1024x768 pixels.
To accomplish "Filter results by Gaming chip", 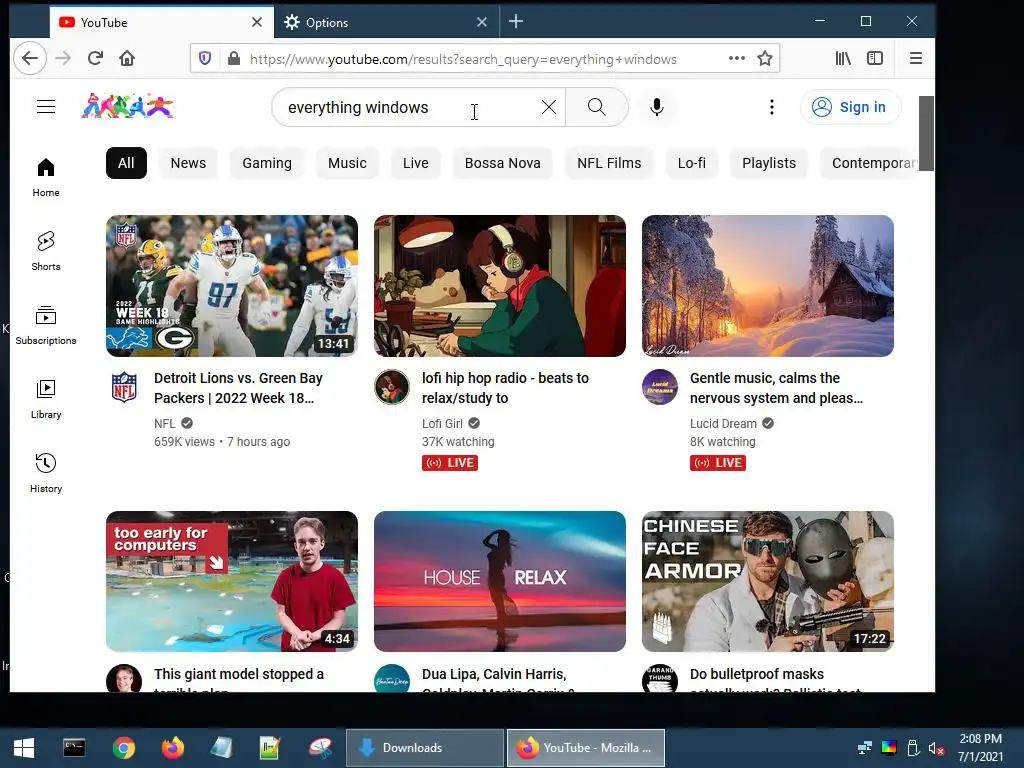I will tap(267, 163).
